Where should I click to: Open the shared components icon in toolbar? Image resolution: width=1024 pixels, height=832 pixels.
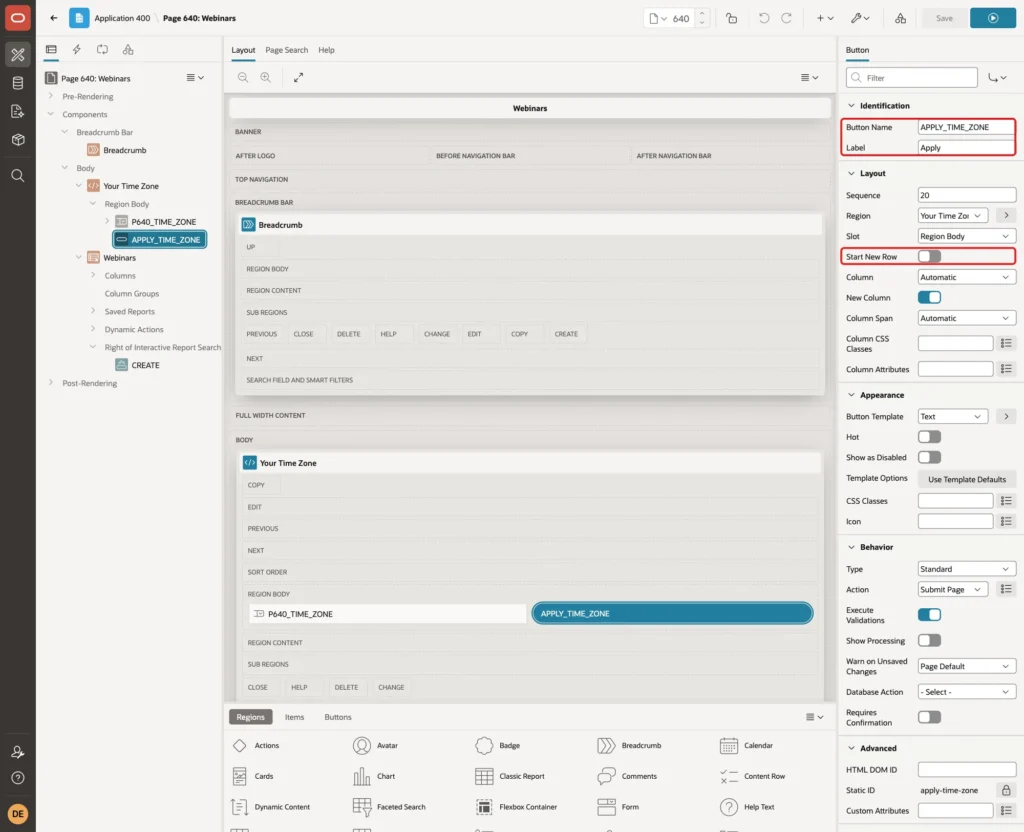pos(900,18)
